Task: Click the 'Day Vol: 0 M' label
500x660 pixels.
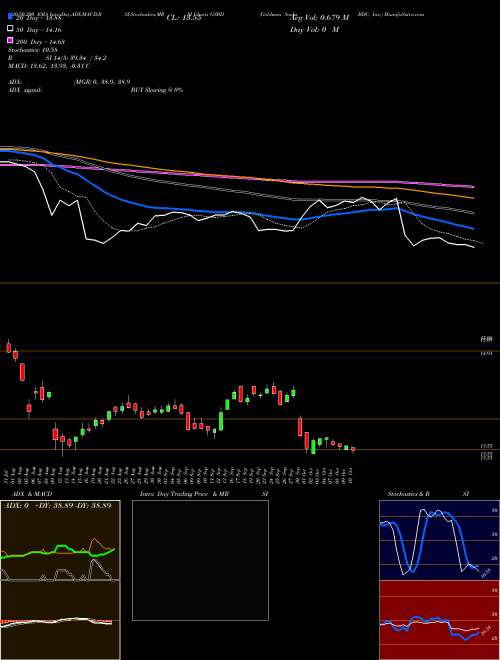Action: click(x=314, y=30)
